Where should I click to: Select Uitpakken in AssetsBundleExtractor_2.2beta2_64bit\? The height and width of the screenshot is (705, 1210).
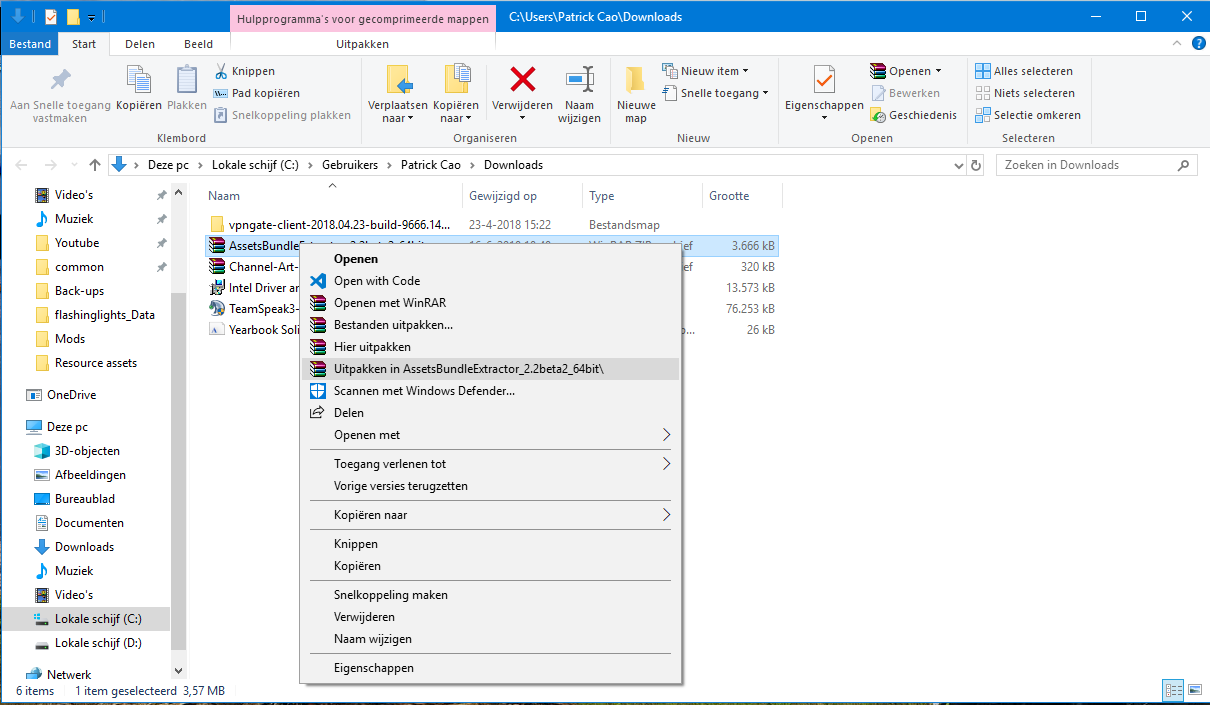pos(490,369)
